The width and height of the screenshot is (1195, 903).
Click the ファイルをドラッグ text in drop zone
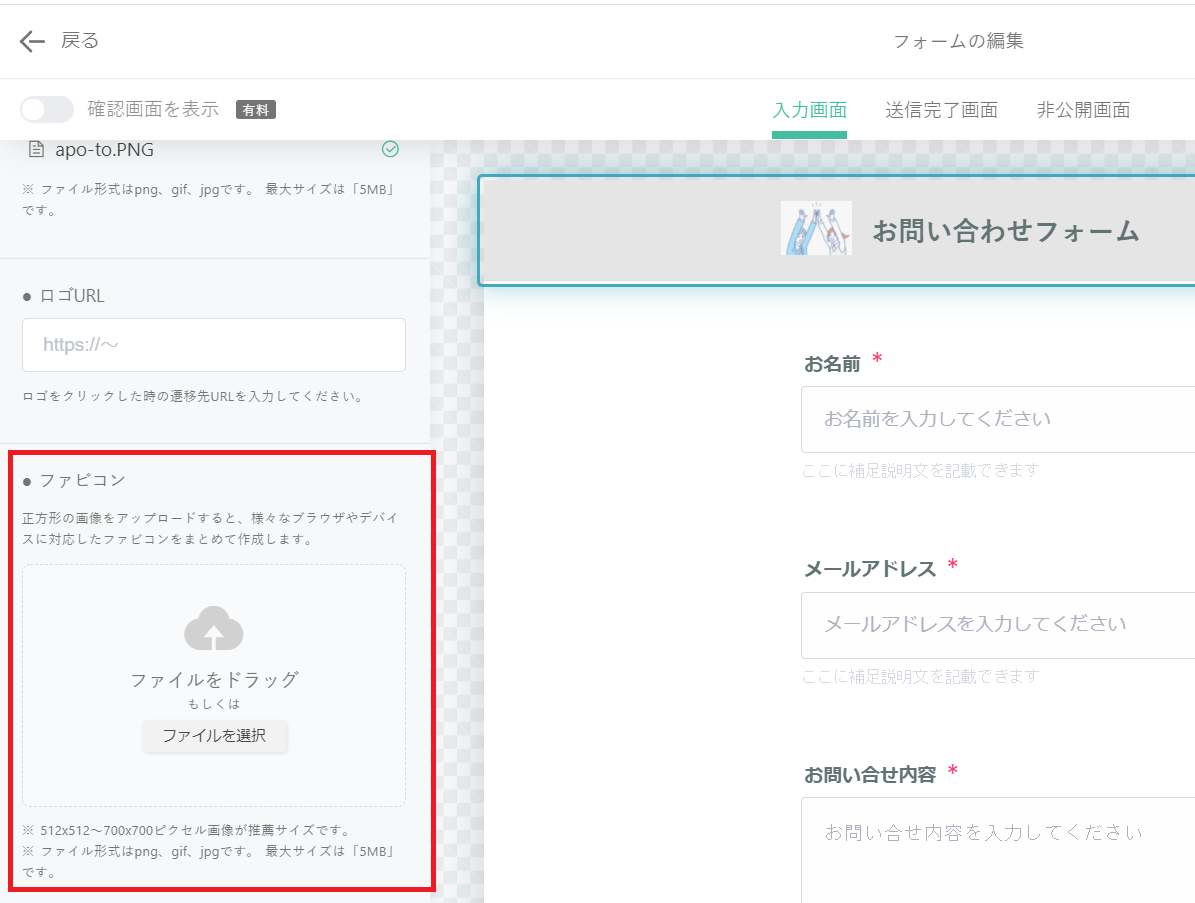pyautogui.click(x=214, y=680)
